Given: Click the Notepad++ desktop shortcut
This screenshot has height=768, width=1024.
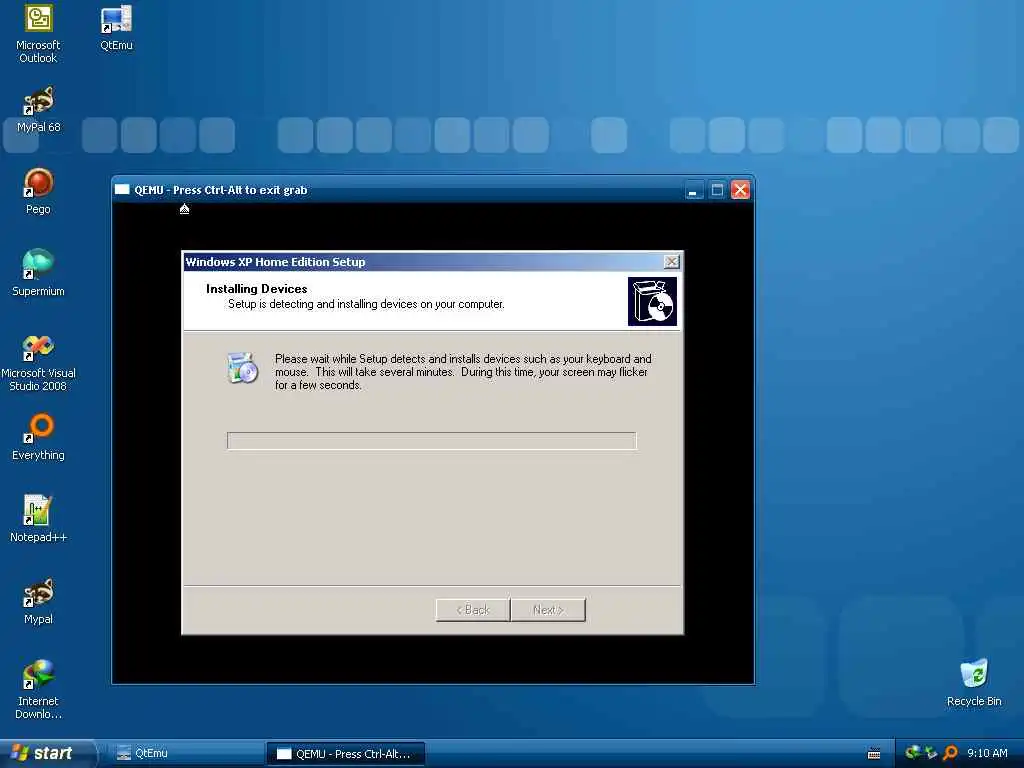Looking at the screenshot, I should 38,519.
